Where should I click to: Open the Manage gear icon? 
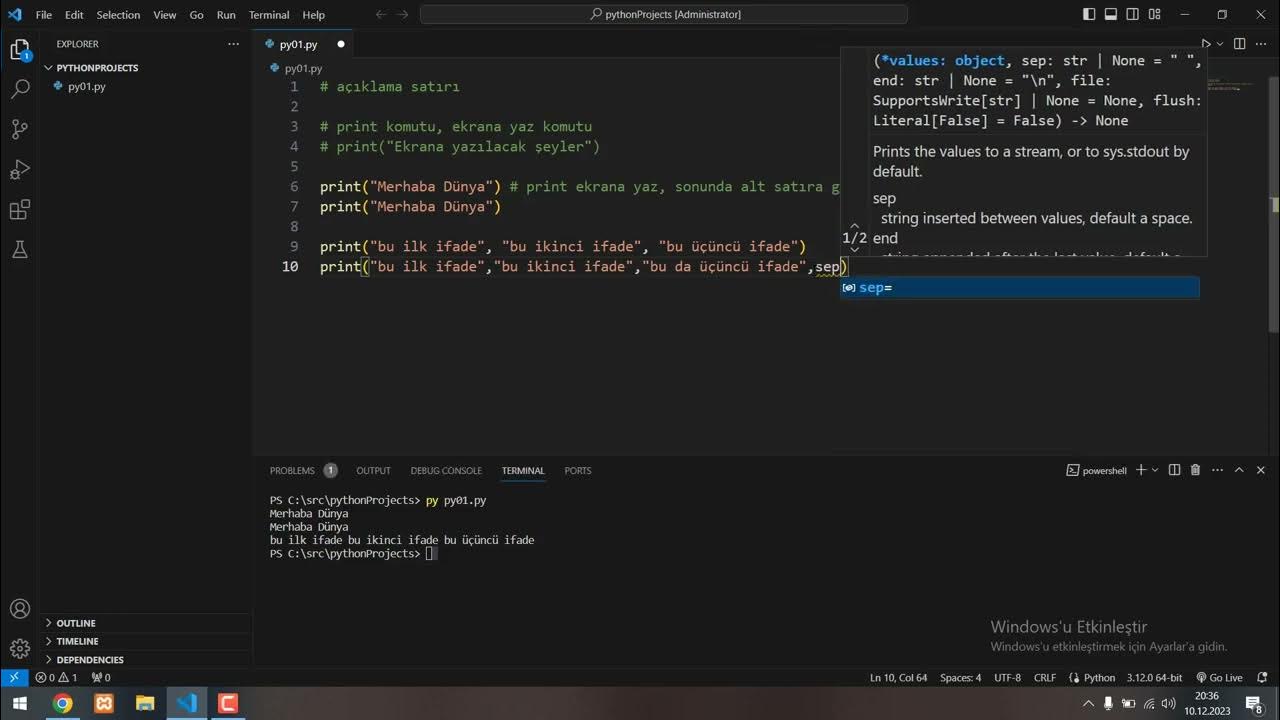pos(20,649)
